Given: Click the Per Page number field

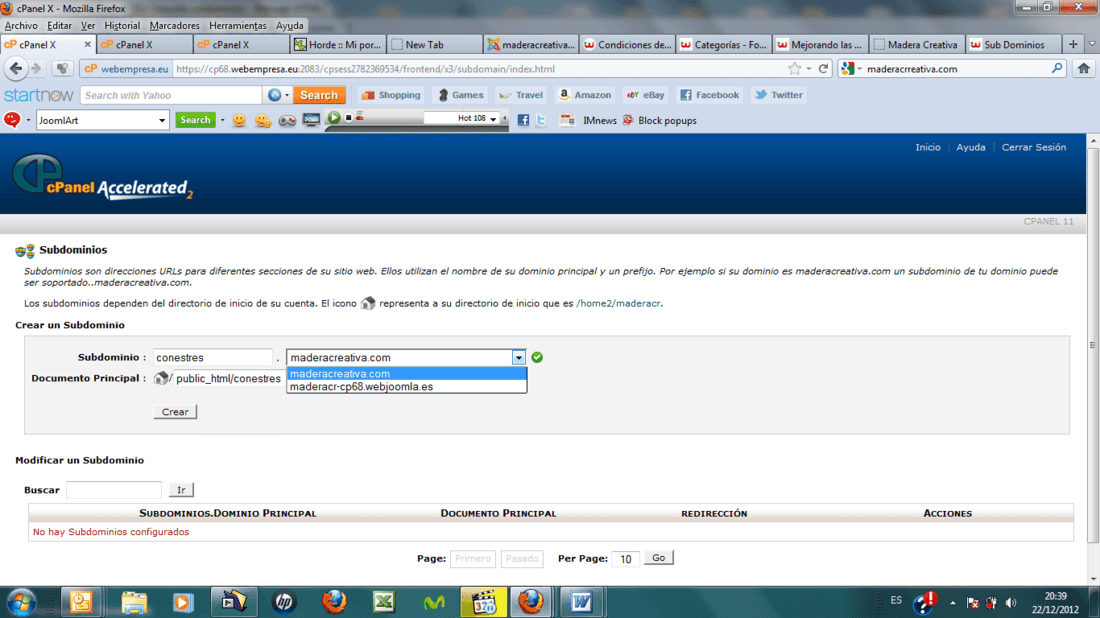Looking at the screenshot, I should [625, 559].
